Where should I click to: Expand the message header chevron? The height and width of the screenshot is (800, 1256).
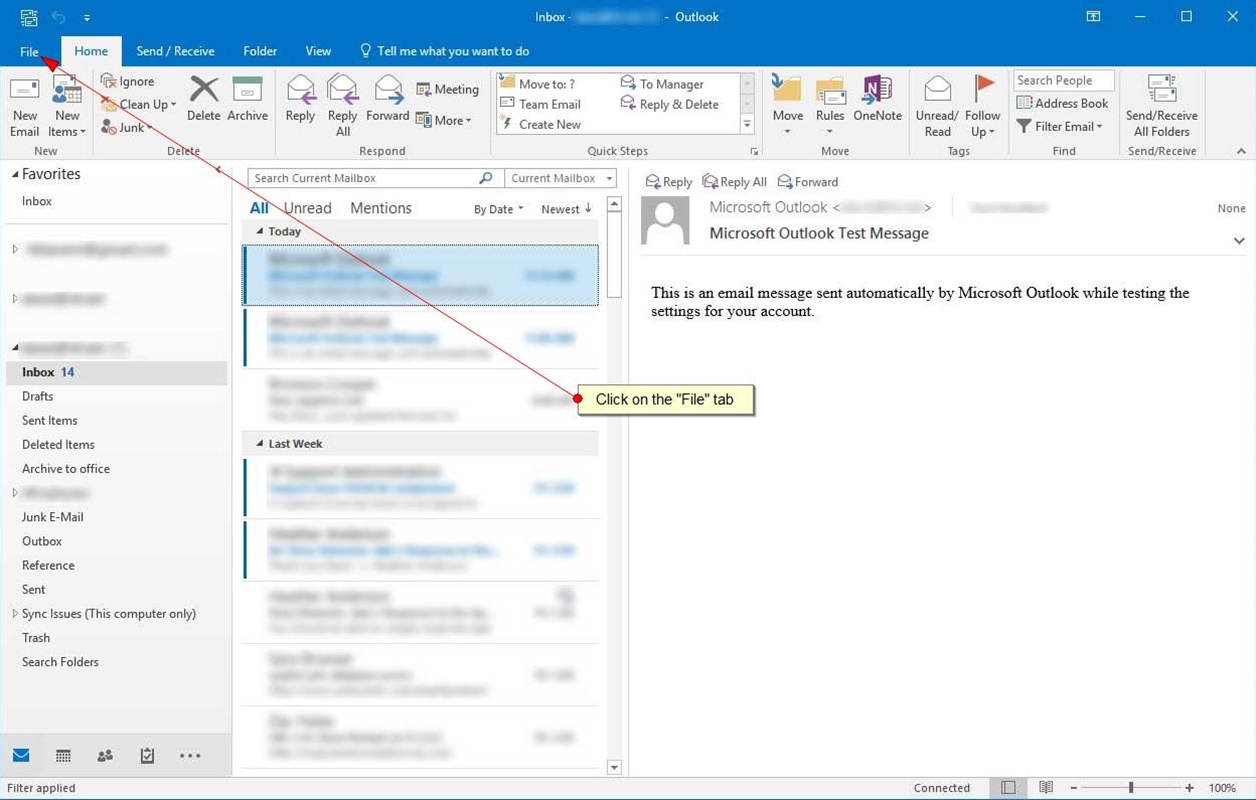[1239, 241]
